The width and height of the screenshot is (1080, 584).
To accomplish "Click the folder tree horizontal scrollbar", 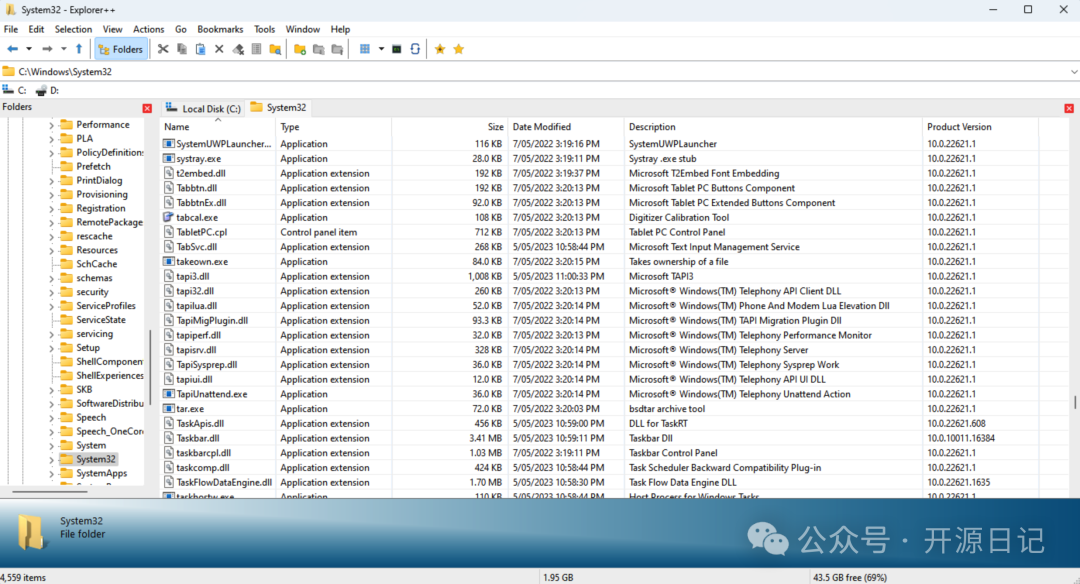I will pyautogui.click(x=49, y=492).
